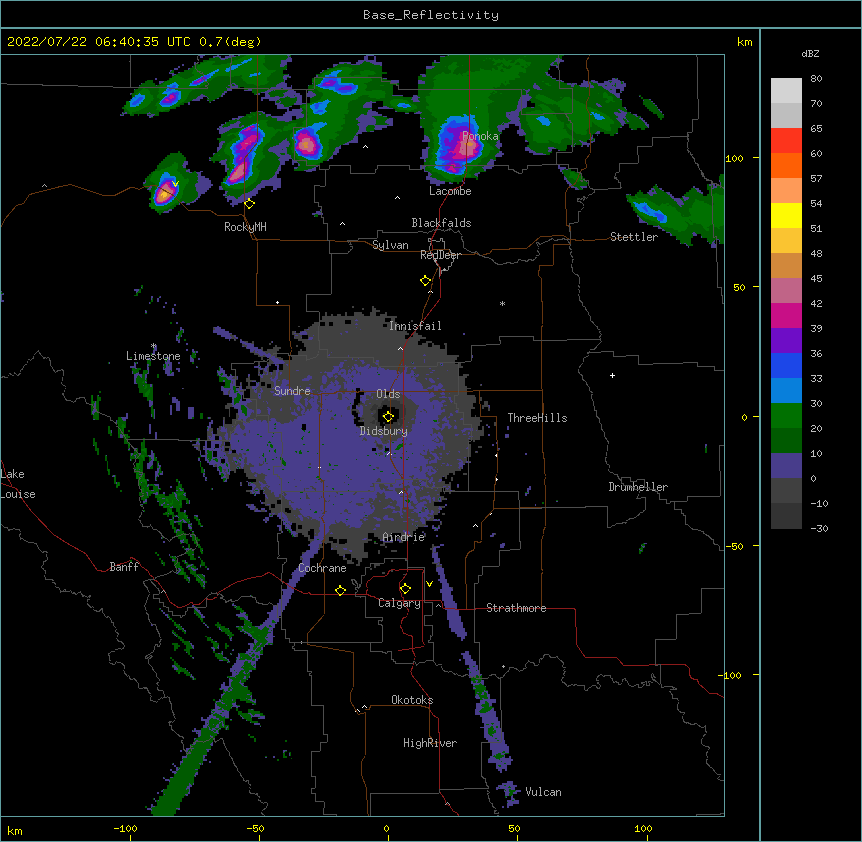Click the yellow diamond marker below Cochrane
Image resolution: width=862 pixels, height=842 pixels.
pyautogui.click(x=340, y=590)
